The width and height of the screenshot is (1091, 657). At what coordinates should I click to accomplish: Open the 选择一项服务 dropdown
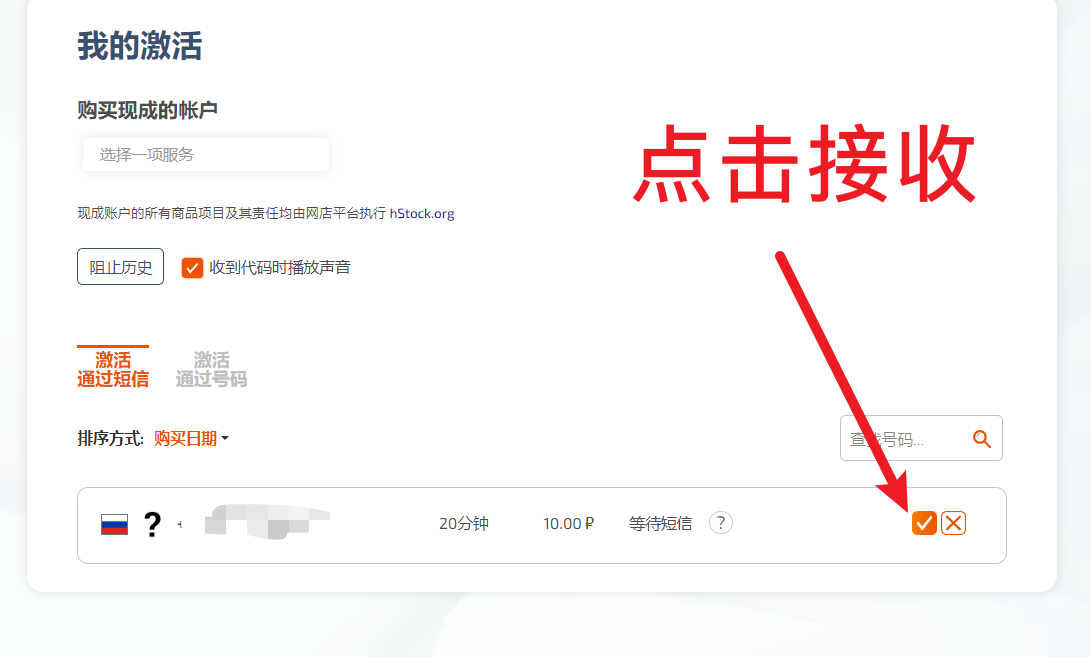[x=205, y=155]
